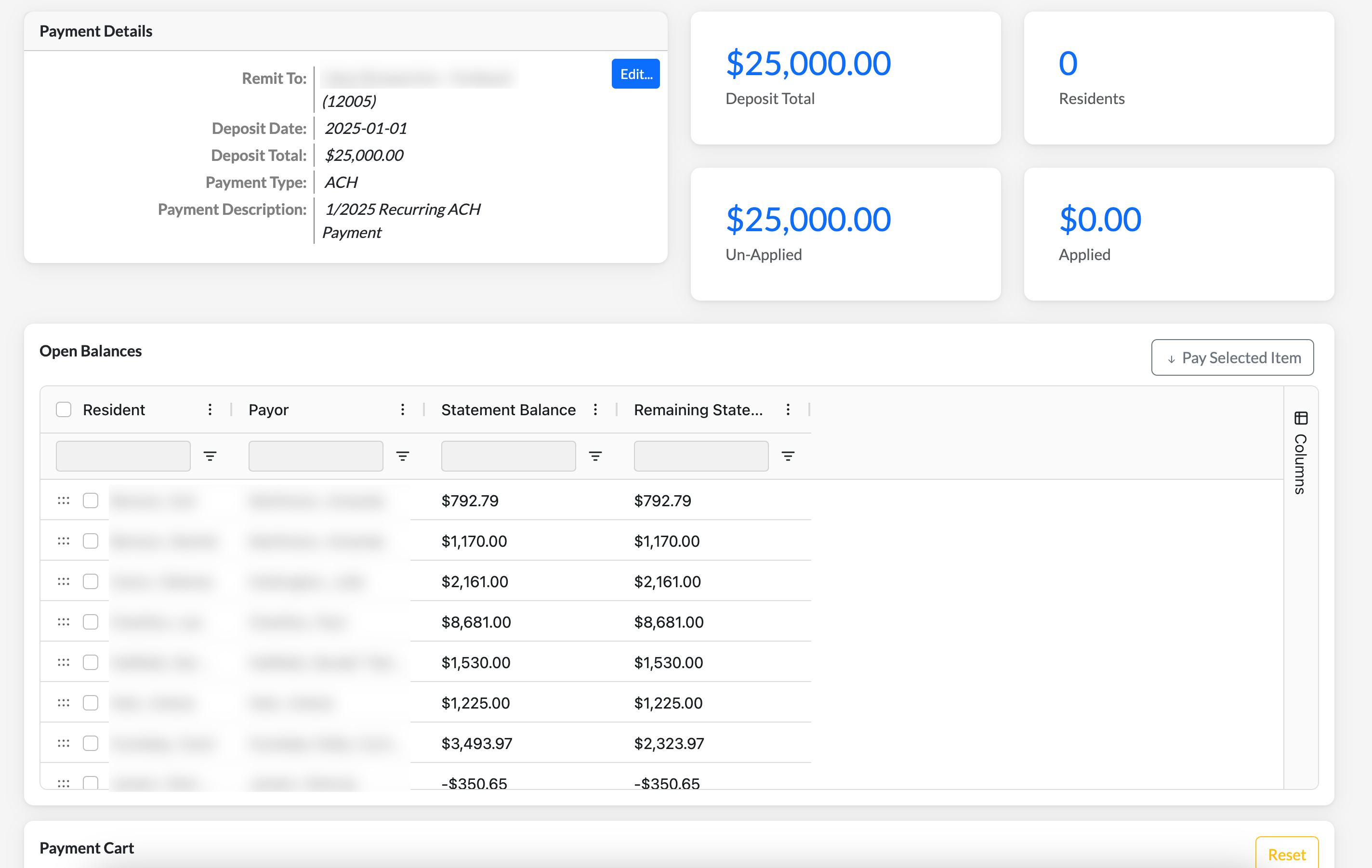Click the Resident filter options icon

210,456
